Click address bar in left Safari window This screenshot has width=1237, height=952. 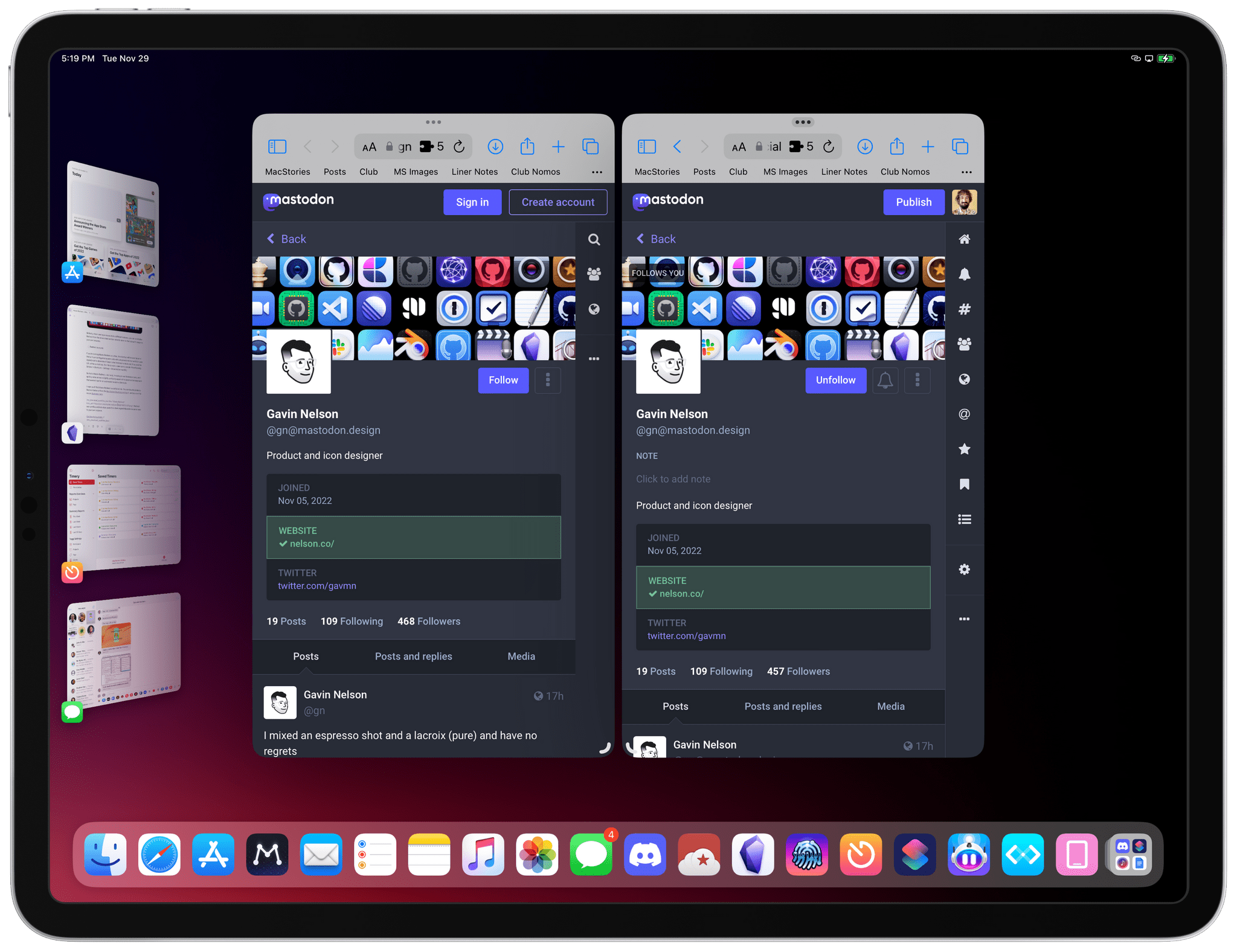pyautogui.click(x=414, y=147)
